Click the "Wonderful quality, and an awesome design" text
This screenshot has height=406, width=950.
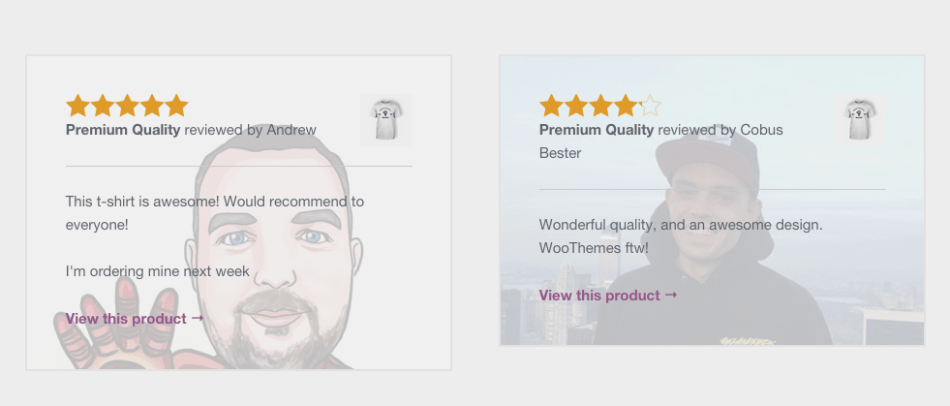point(680,225)
